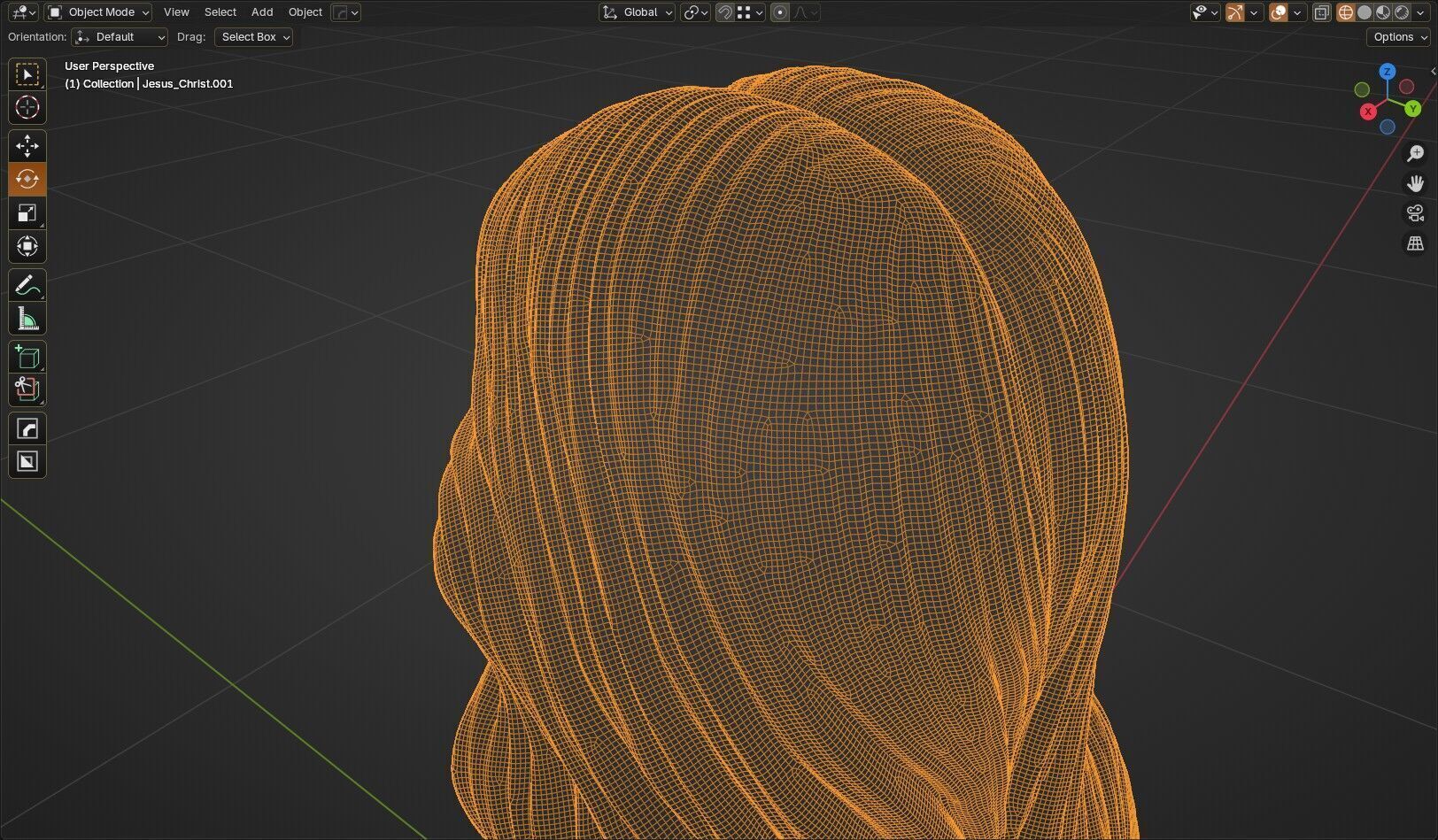Click the green Y axis gizmo ball
Viewport: 1438px width, 840px height.
(x=1413, y=109)
